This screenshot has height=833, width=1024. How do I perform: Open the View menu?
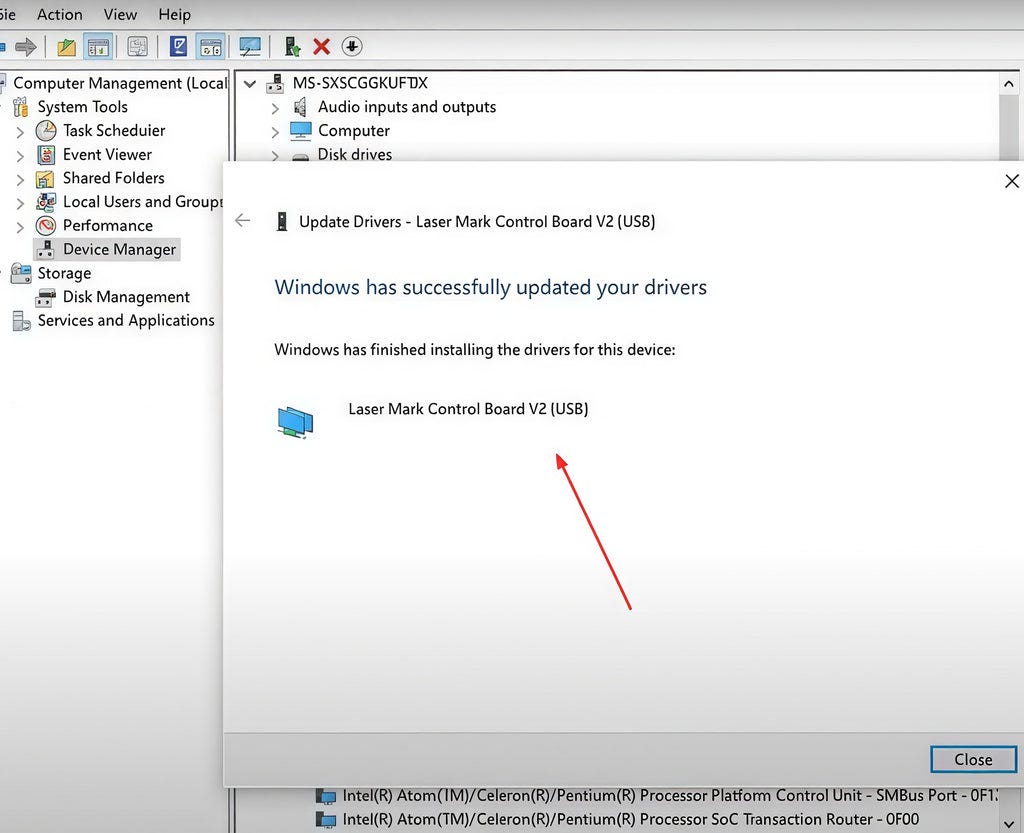pos(120,14)
